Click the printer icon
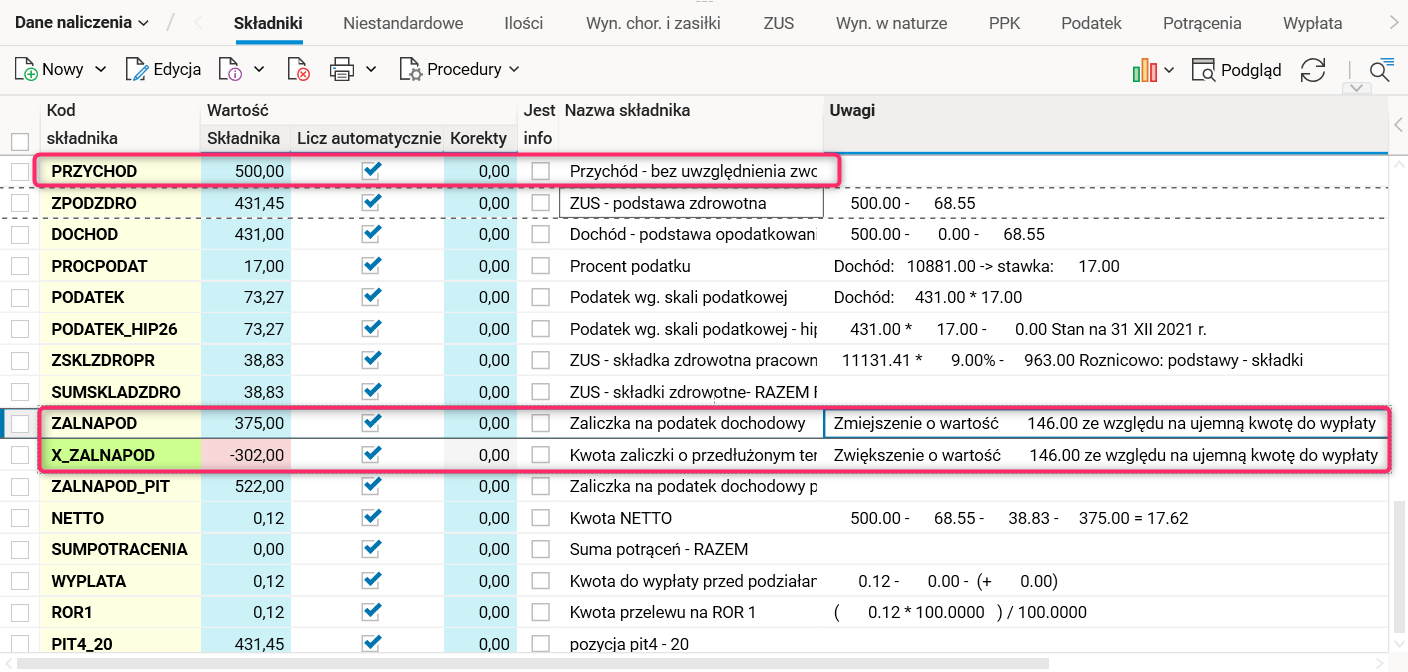Screen dimensions: 1408x672 342,70
